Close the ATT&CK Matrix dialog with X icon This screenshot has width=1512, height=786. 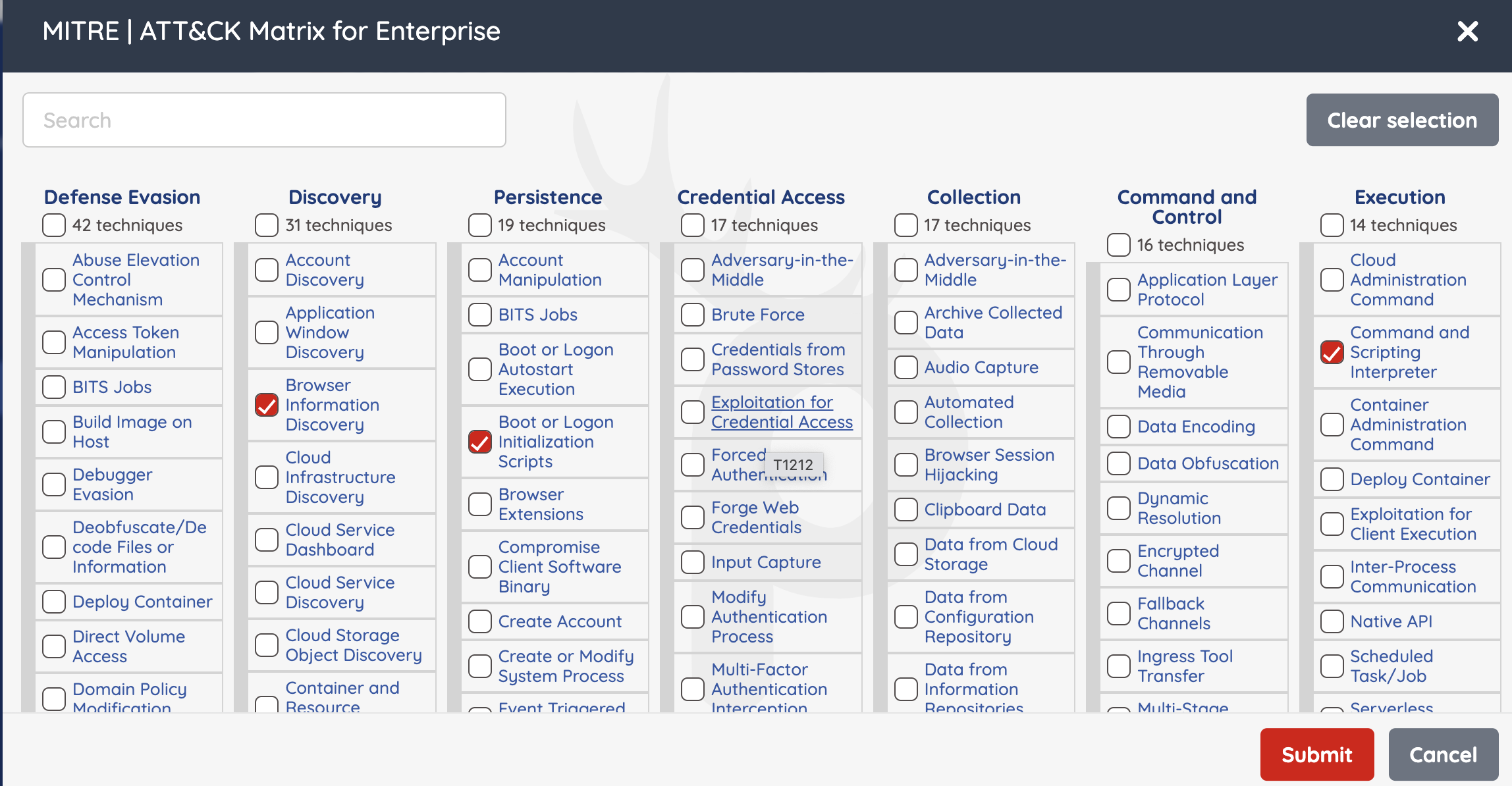(x=1467, y=31)
